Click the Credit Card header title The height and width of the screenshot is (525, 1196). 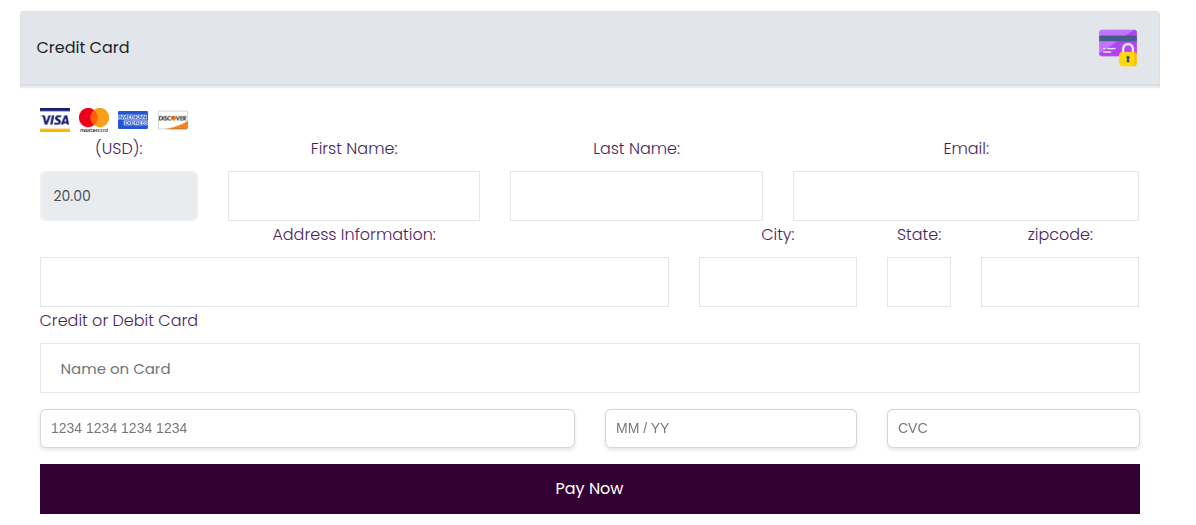pos(83,47)
